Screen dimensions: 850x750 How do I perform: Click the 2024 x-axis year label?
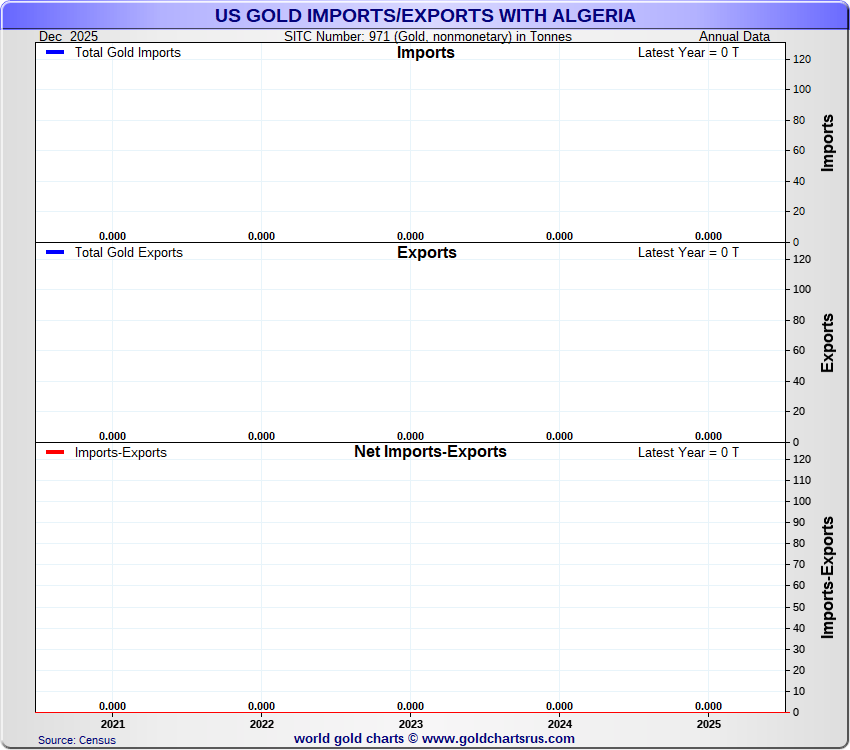click(x=559, y=724)
